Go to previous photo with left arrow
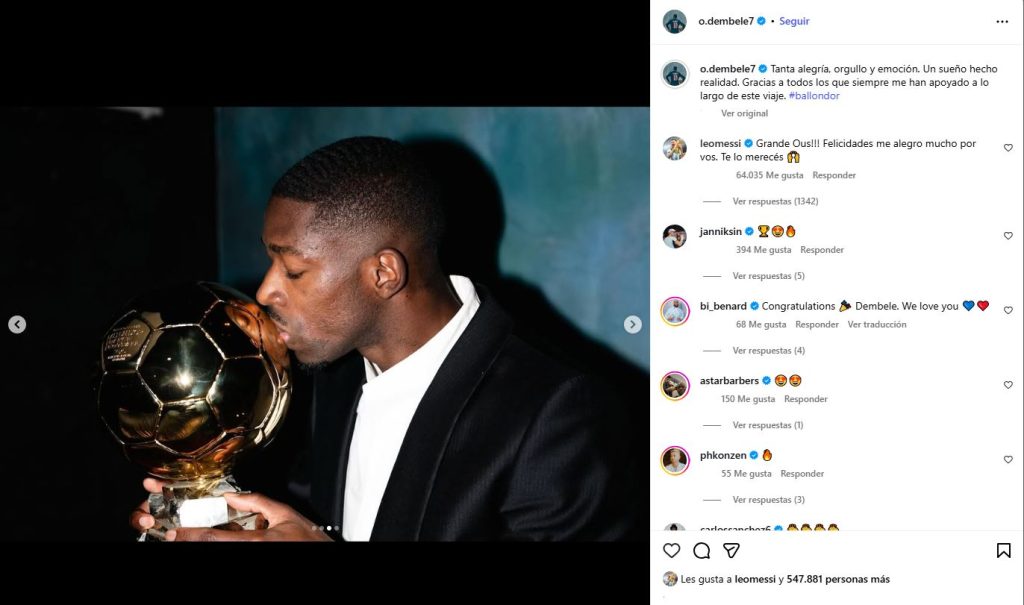The width and height of the screenshot is (1024, 605). pyautogui.click(x=17, y=324)
